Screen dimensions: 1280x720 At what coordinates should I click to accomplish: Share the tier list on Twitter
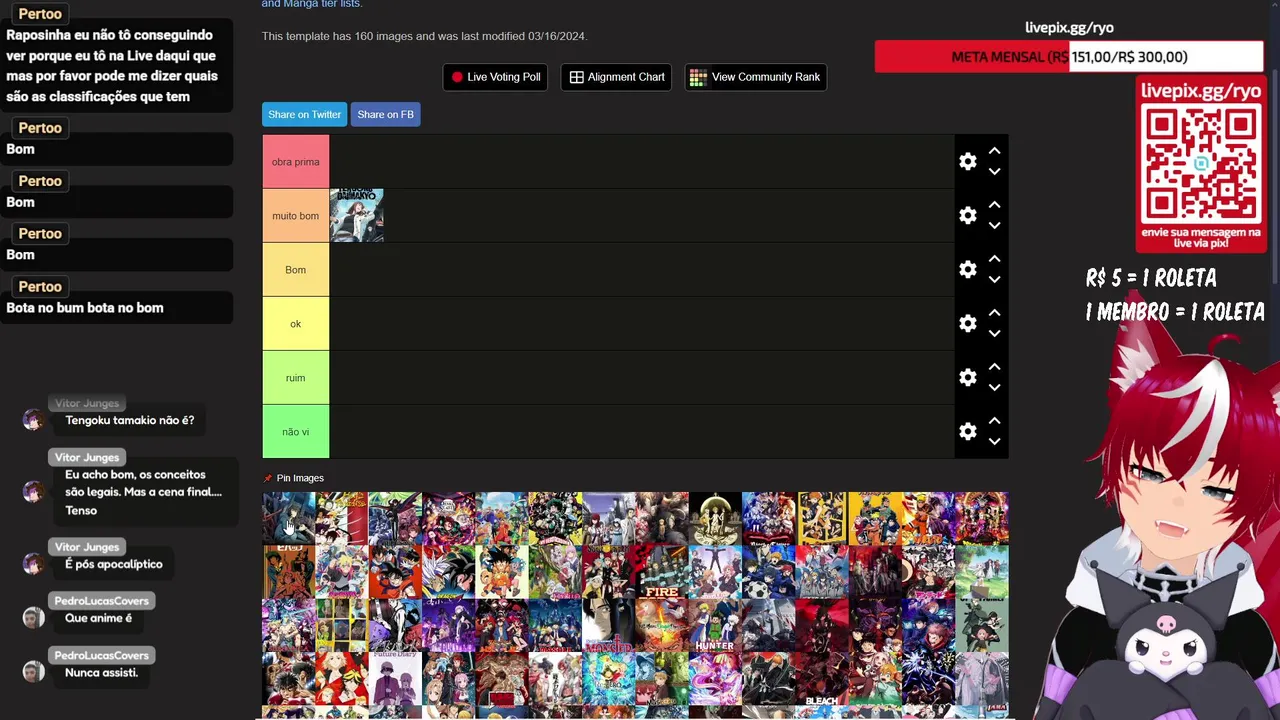tap(304, 114)
